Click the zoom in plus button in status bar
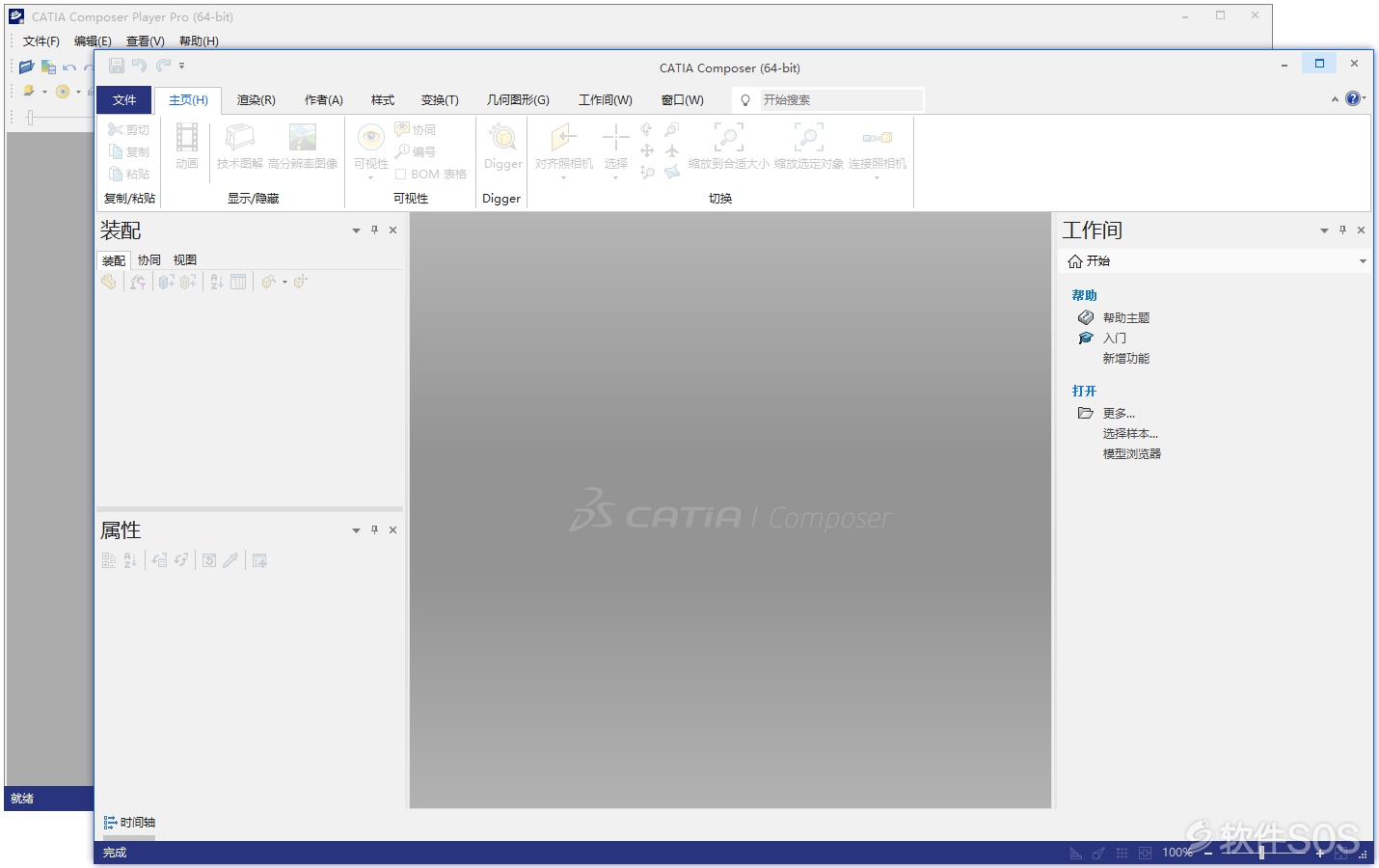Image resolution: width=1379 pixels, height=868 pixels. [1320, 854]
